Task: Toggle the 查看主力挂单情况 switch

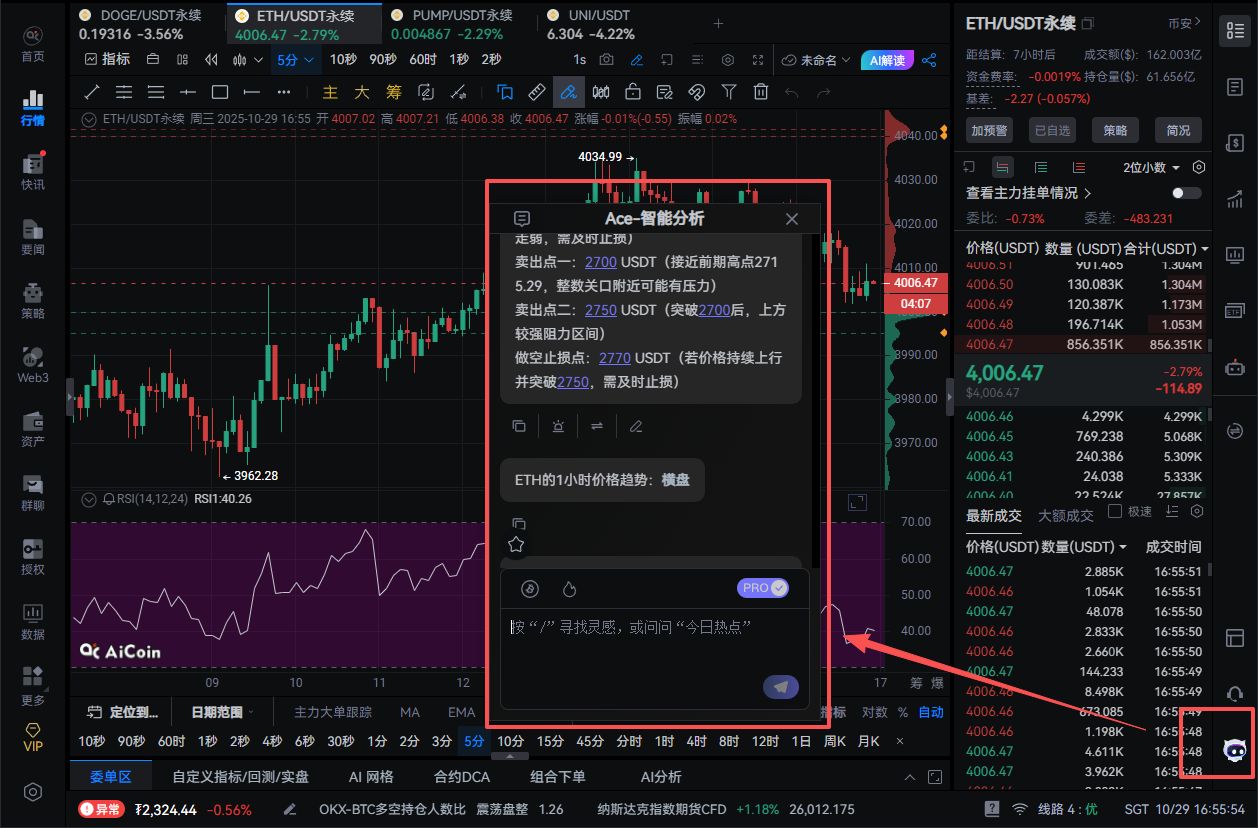Action: pos(1187,193)
